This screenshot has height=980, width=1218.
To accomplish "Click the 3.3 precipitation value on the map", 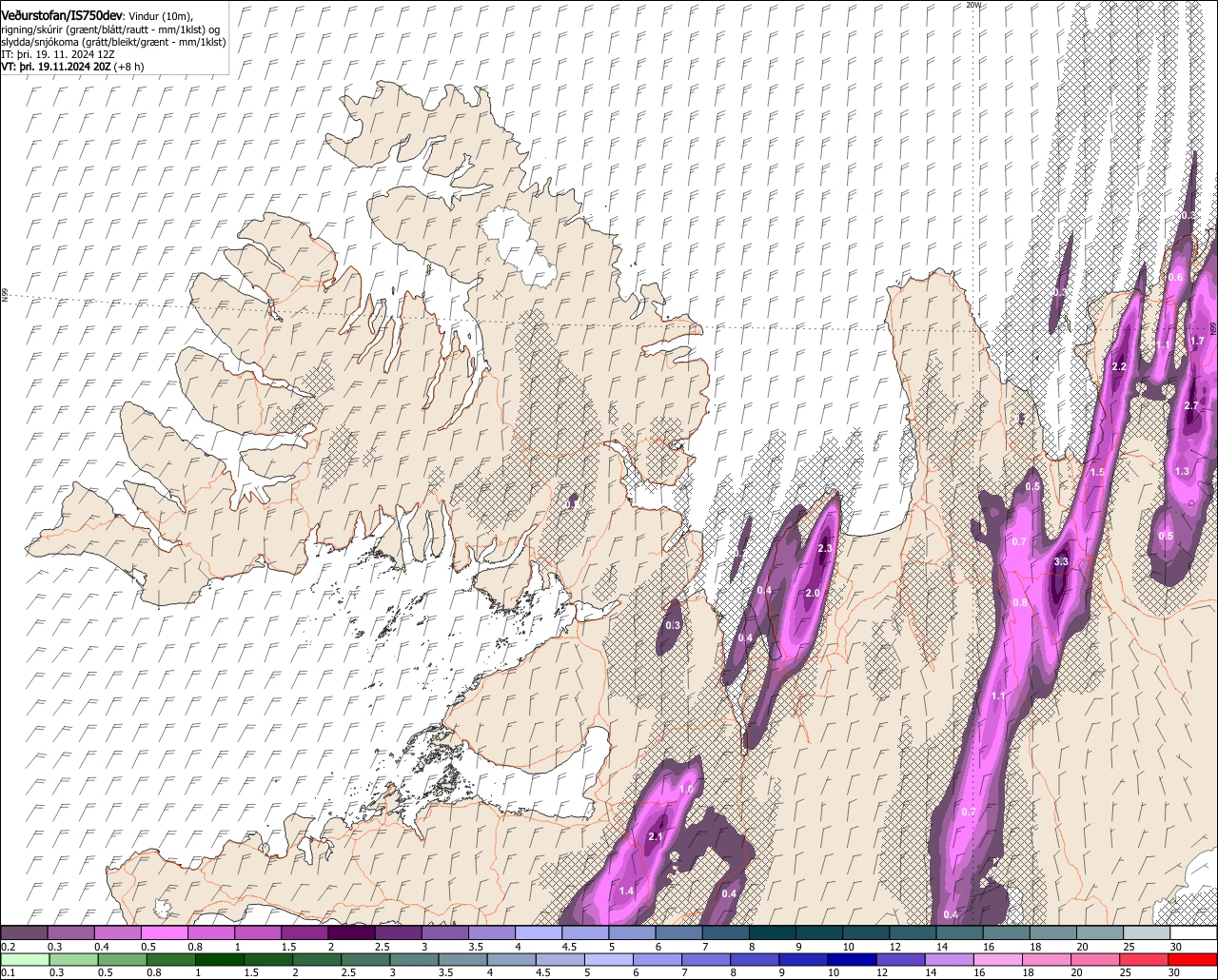I will pos(1063,562).
